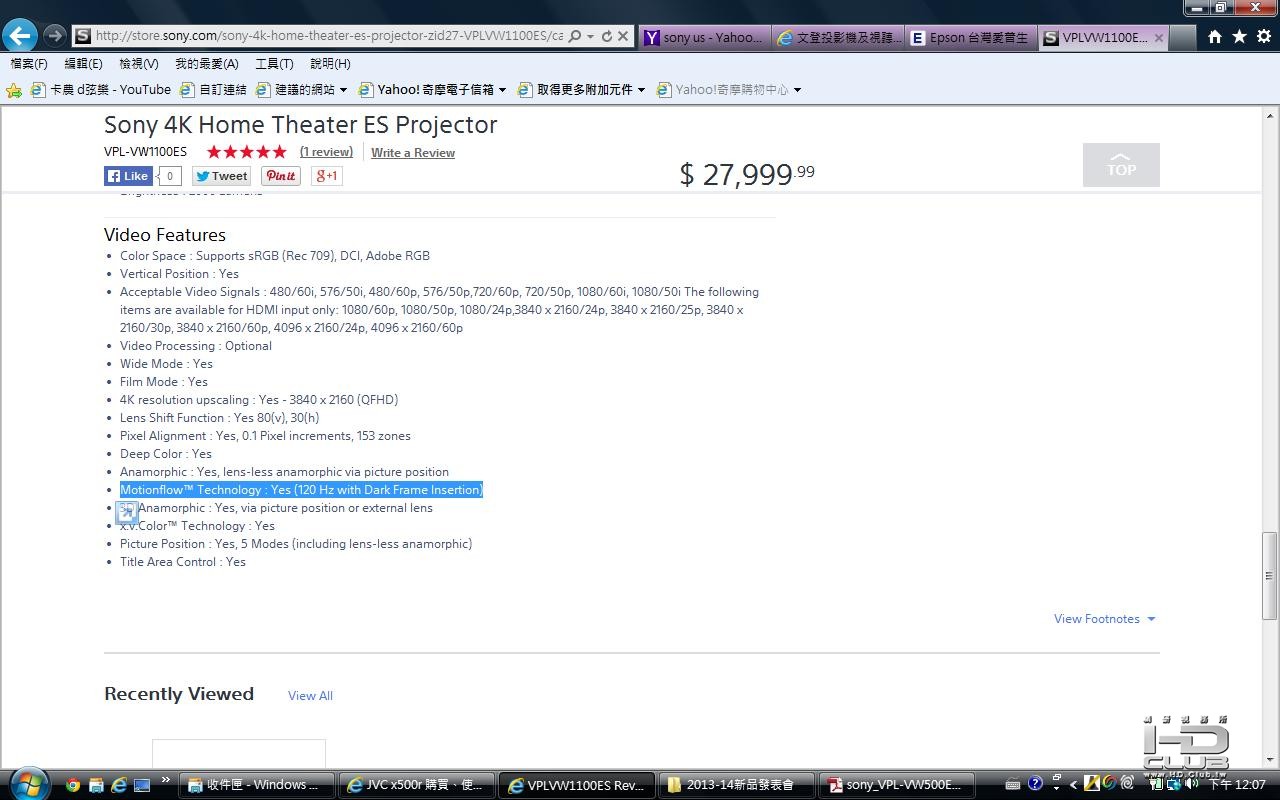Switch to the Epson 台灣愛普生 tab
1280x800 pixels.
[x=971, y=37]
